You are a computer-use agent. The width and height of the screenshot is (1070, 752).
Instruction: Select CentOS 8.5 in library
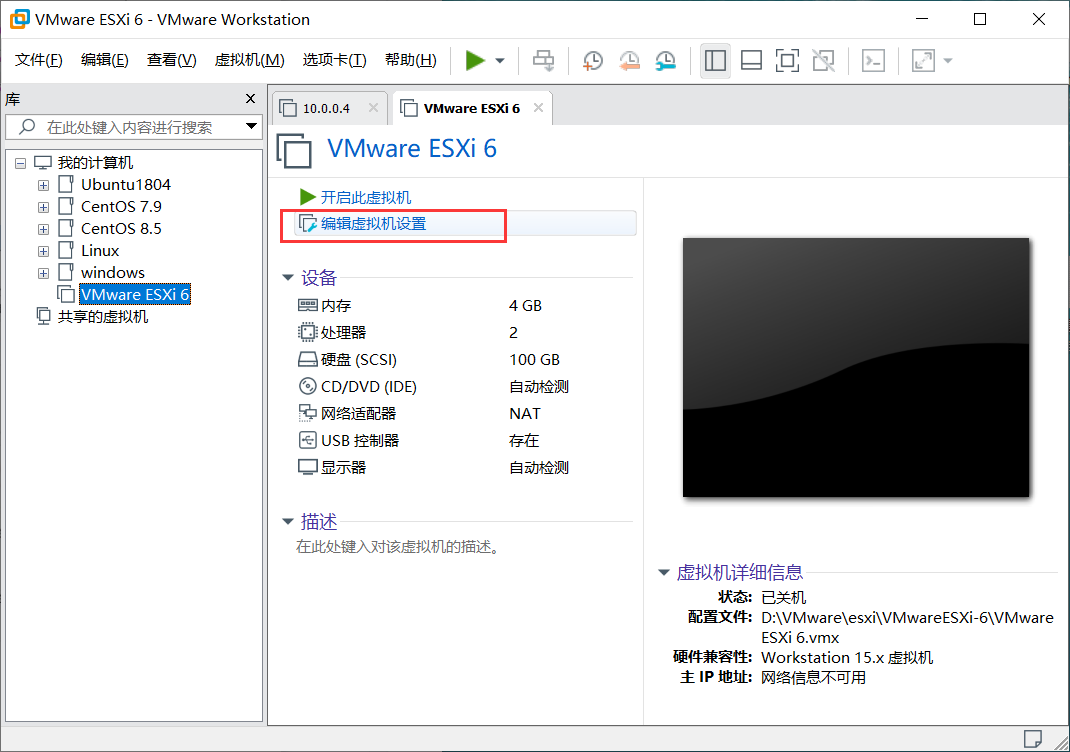(x=121, y=229)
